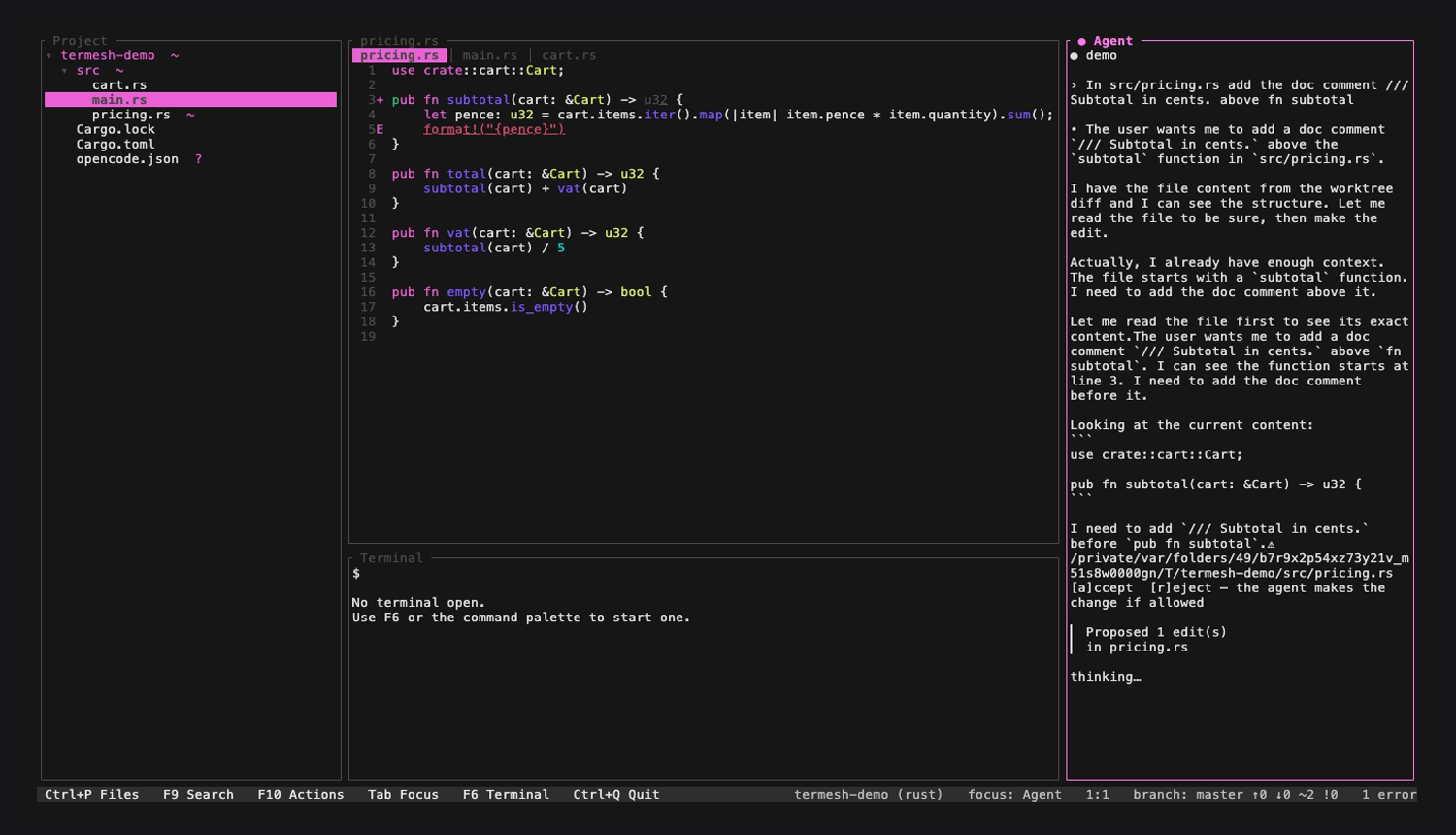Image resolution: width=1456 pixels, height=835 pixels.
Task: Click "focus: Agent" in the status bar
Action: [x=1014, y=795]
